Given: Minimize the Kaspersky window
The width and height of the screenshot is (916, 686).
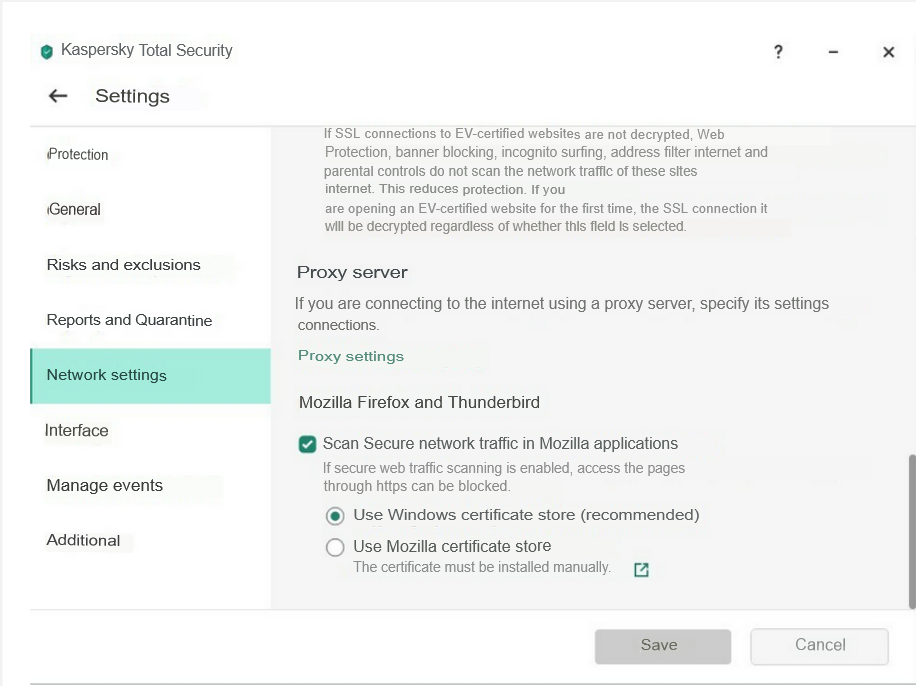Looking at the screenshot, I should pos(833,52).
